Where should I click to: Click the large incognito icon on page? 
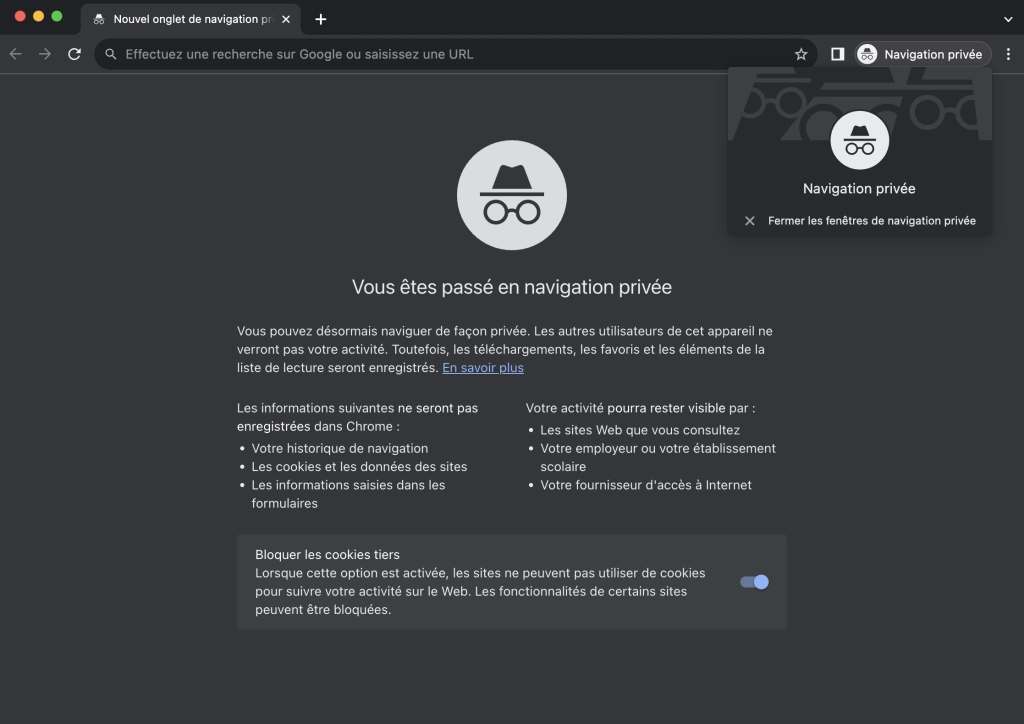click(512, 195)
